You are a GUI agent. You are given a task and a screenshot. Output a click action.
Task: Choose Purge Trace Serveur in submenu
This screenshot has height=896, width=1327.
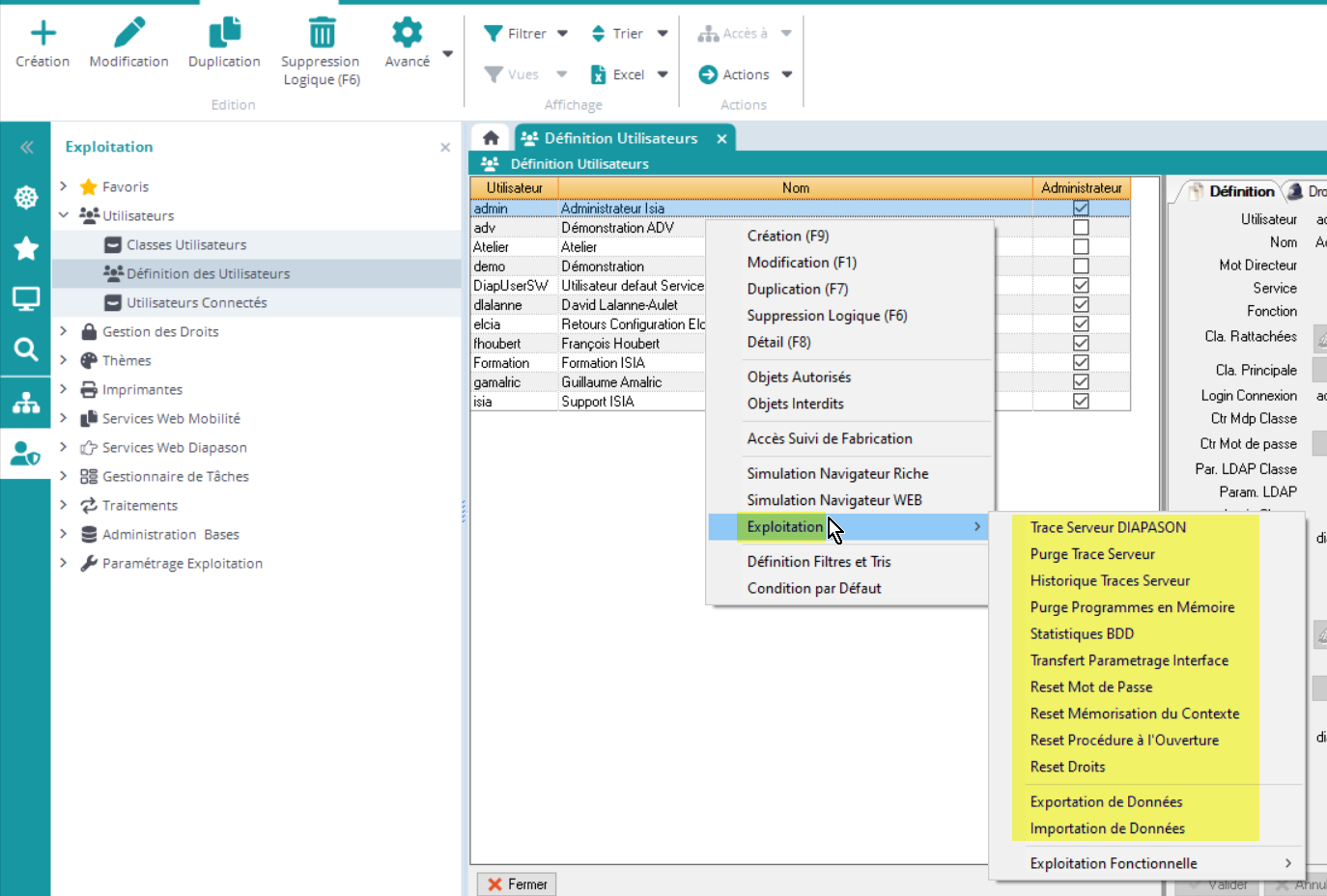click(x=1091, y=554)
